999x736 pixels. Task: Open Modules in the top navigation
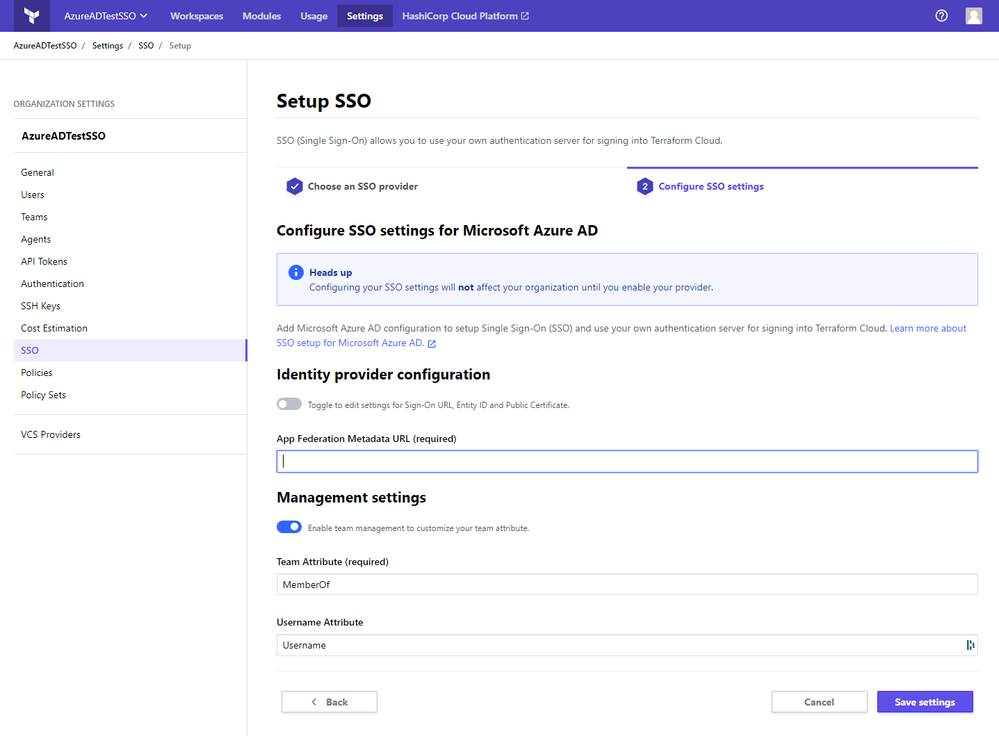(261, 16)
